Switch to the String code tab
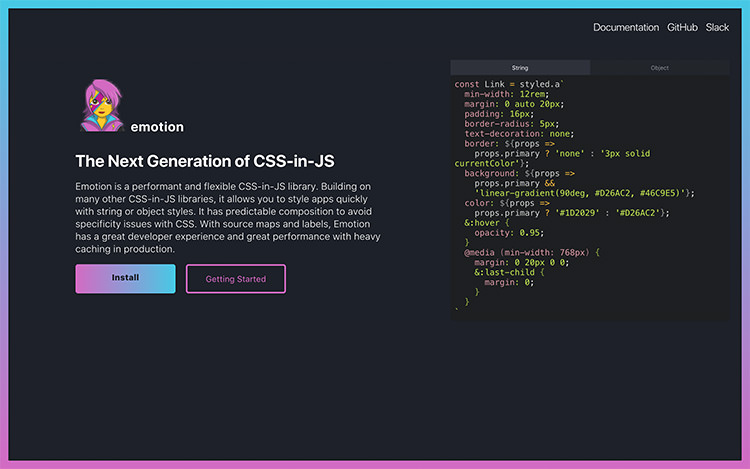The width and height of the screenshot is (750, 469). (520, 67)
